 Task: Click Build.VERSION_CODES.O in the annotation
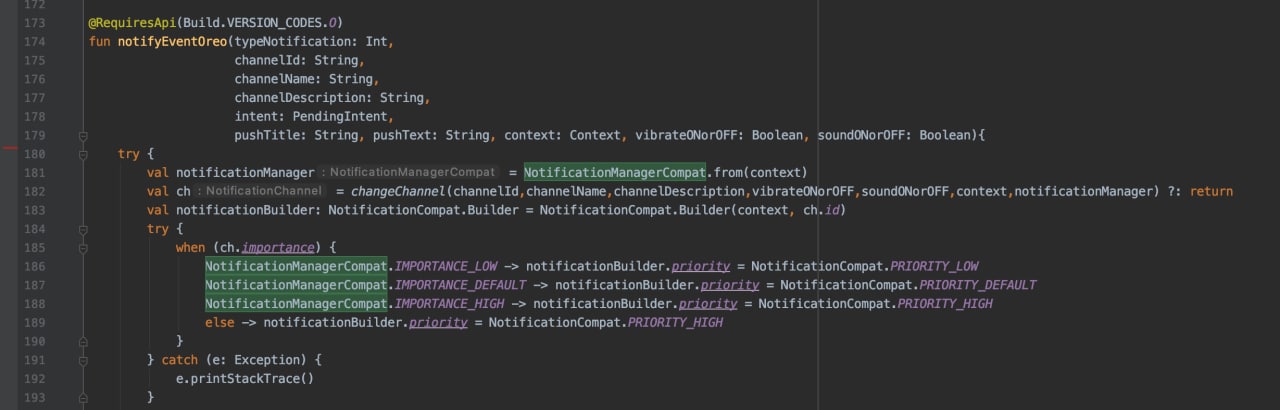[262, 23]
